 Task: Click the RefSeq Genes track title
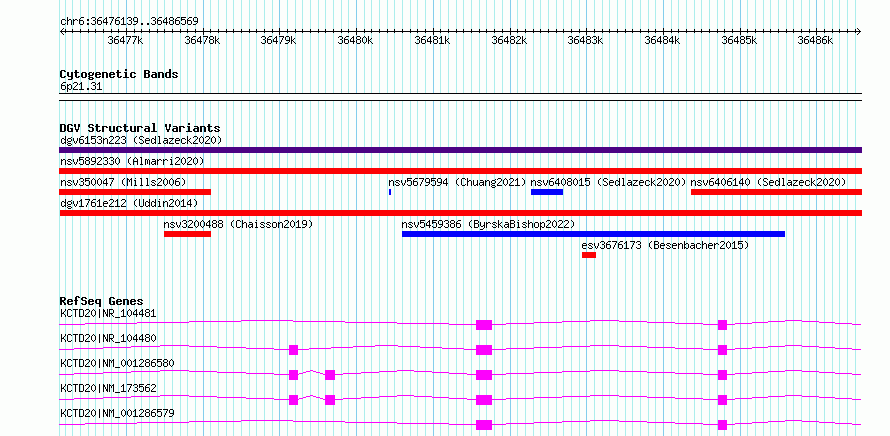(x=102, y=301)
